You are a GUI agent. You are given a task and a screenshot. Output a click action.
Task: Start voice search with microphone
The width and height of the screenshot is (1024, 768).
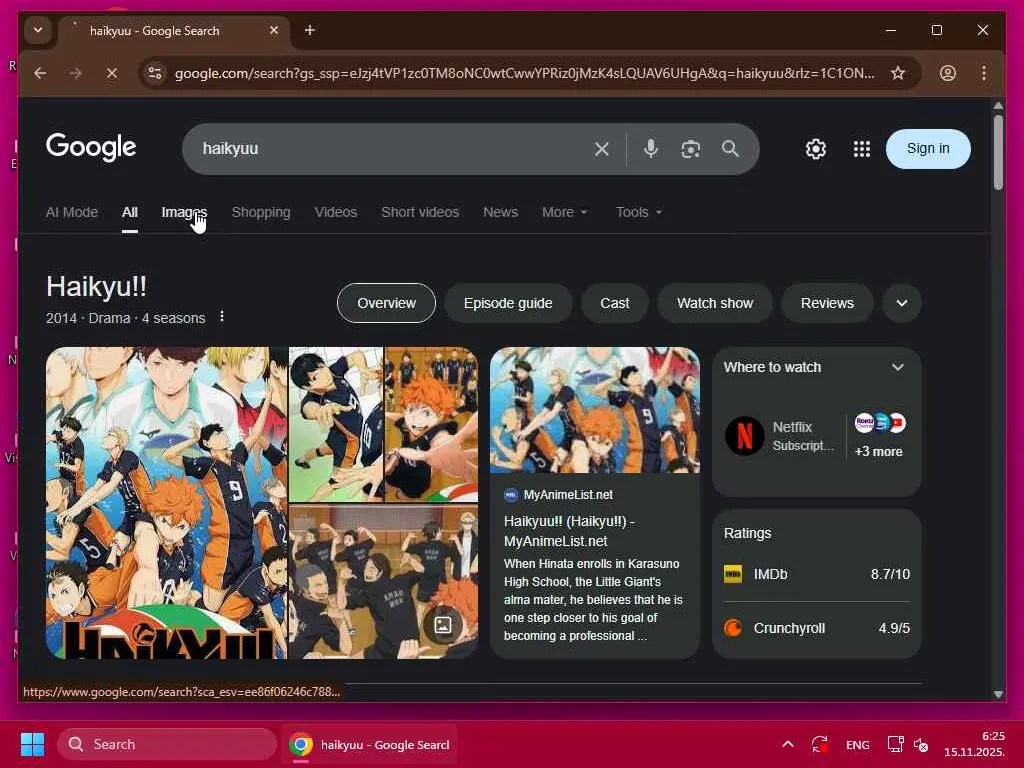pos(650,149)
